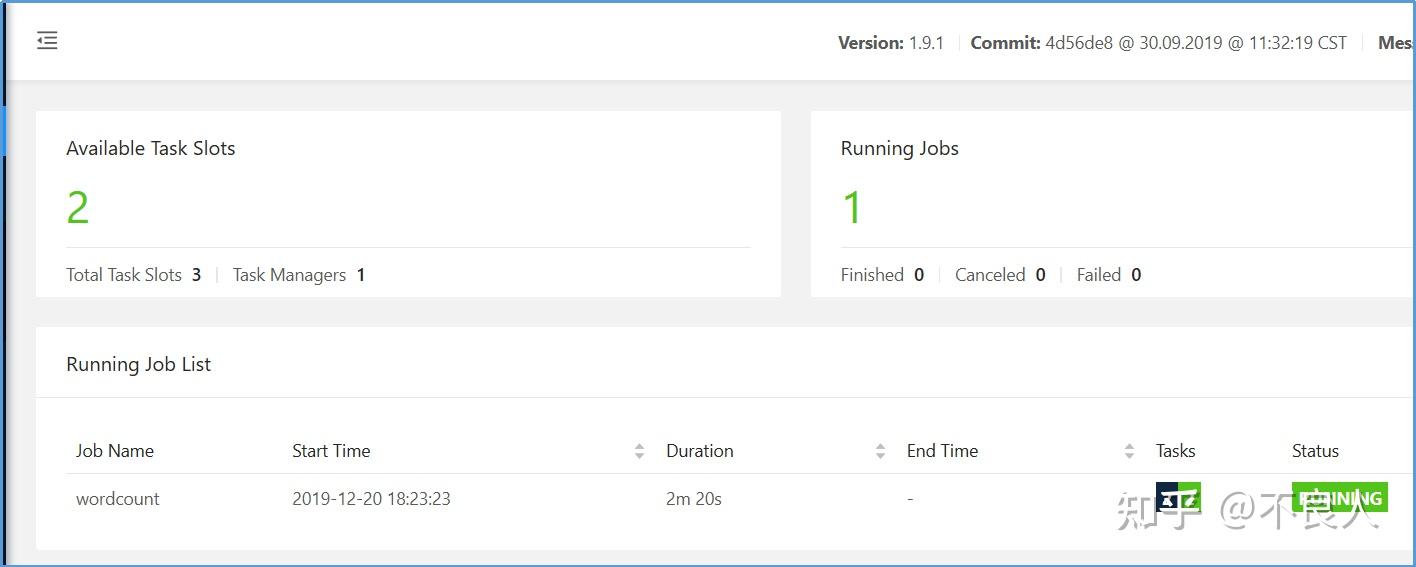Click the Running Jobs count 1

852,208
